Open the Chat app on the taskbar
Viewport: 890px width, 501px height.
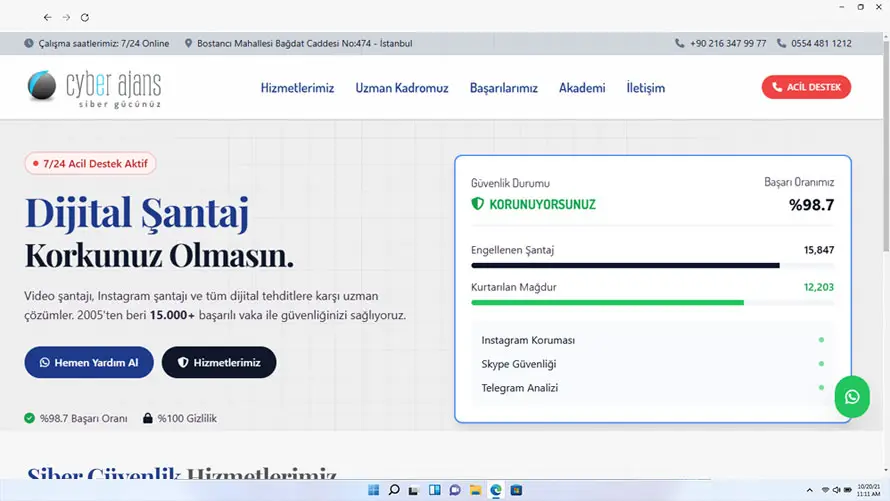click(455, 490)
